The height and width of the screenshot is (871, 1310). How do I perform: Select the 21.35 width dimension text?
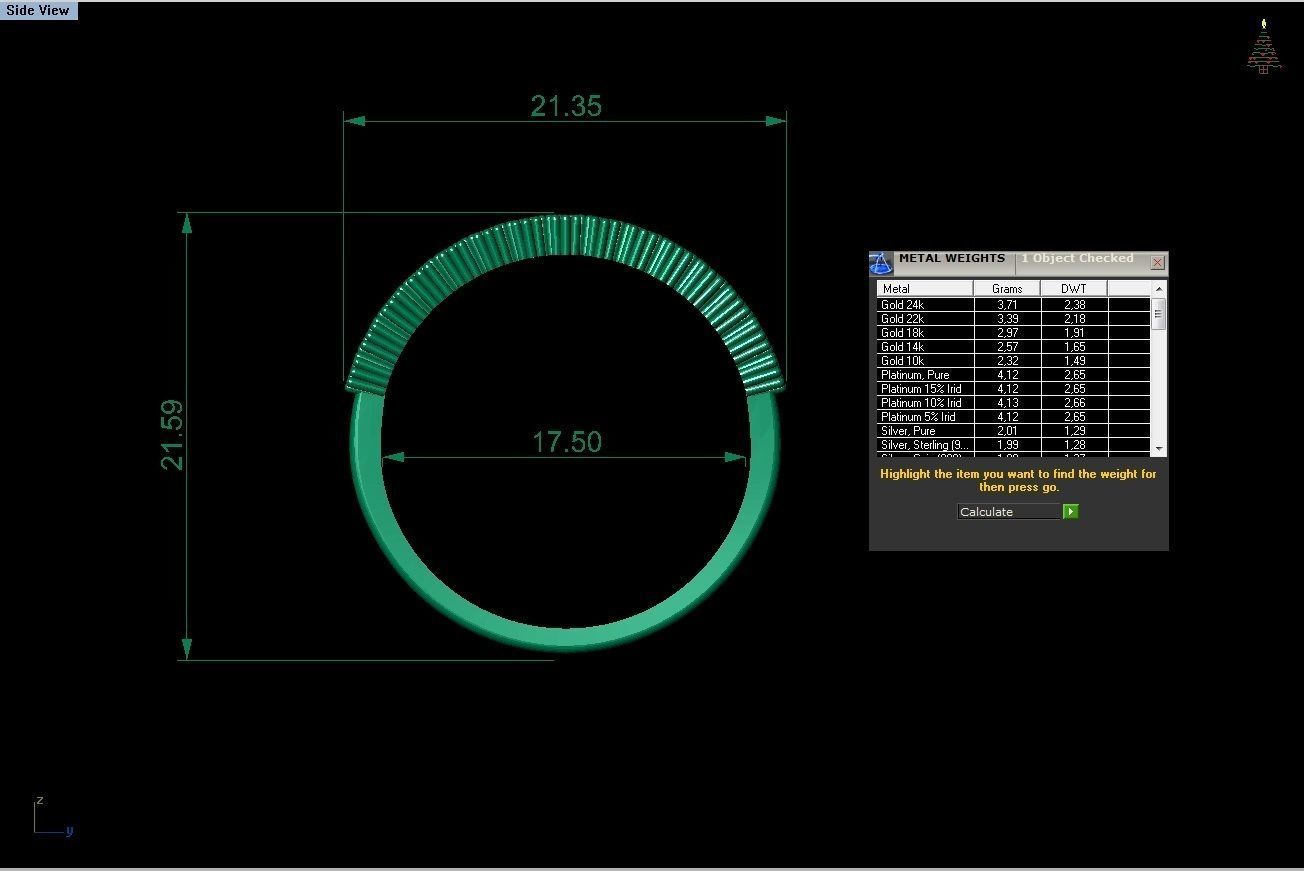(x=566, y=106)
